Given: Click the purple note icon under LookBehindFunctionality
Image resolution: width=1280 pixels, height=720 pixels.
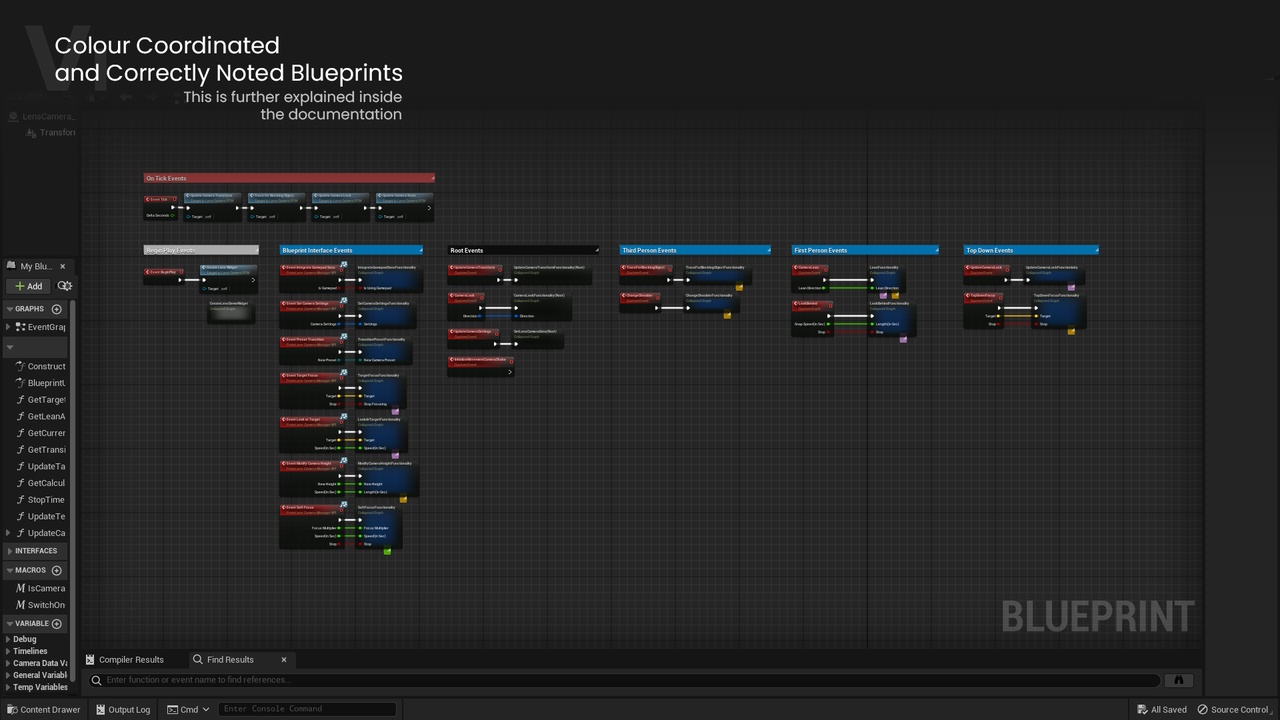Looking at the screenshot, I should pos(903,340).
